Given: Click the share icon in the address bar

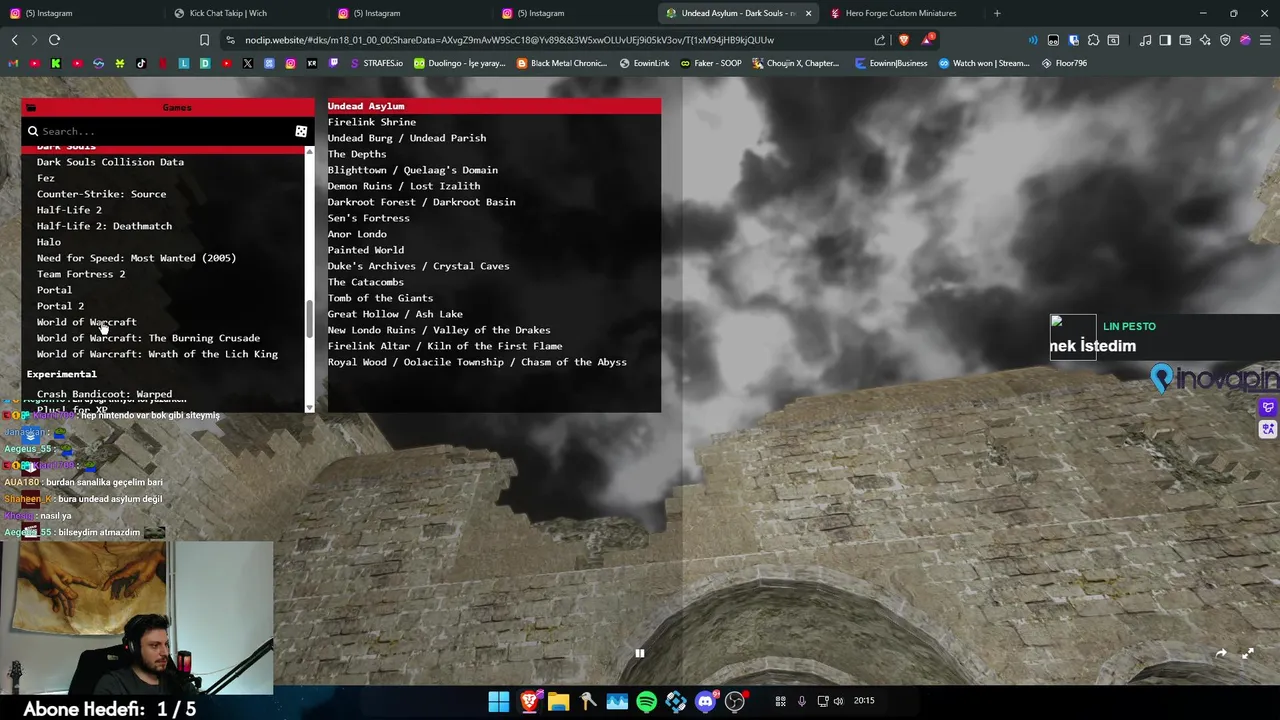Looking at the screenshot, I should point(879,40).
